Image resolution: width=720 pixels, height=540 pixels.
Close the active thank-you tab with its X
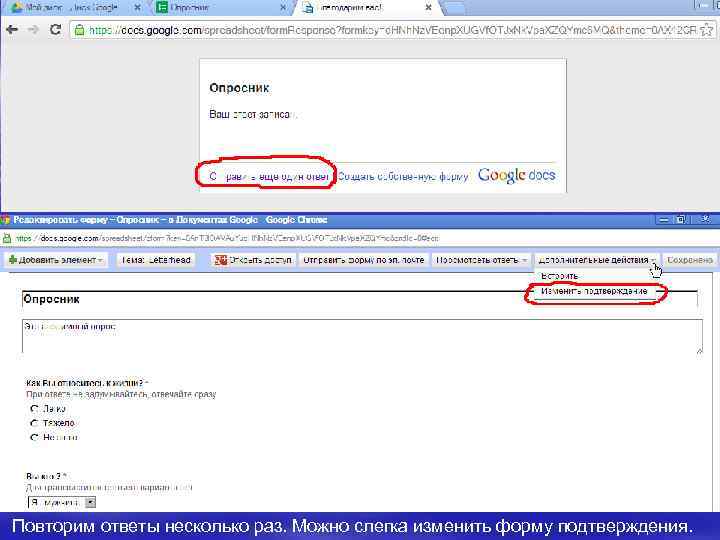[428, 8]
